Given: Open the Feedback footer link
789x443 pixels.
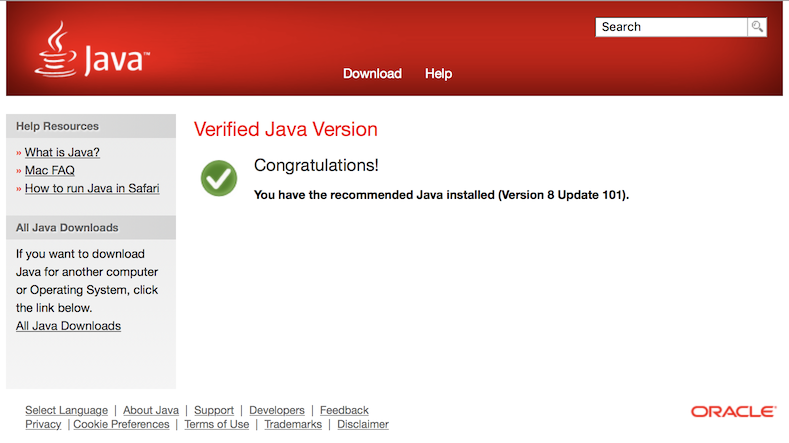Looking at the screenshot, I should click(x=344, y=410).
